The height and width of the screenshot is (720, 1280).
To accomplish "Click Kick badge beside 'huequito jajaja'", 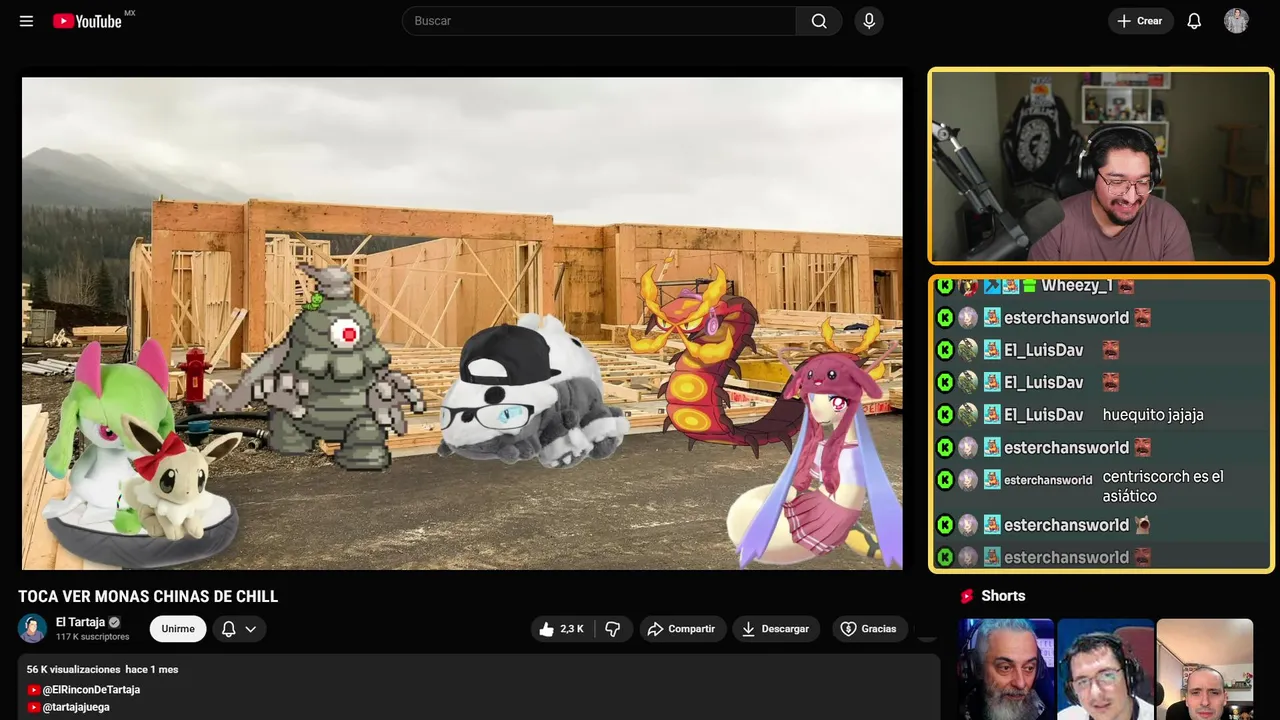I will pos(945,415).
